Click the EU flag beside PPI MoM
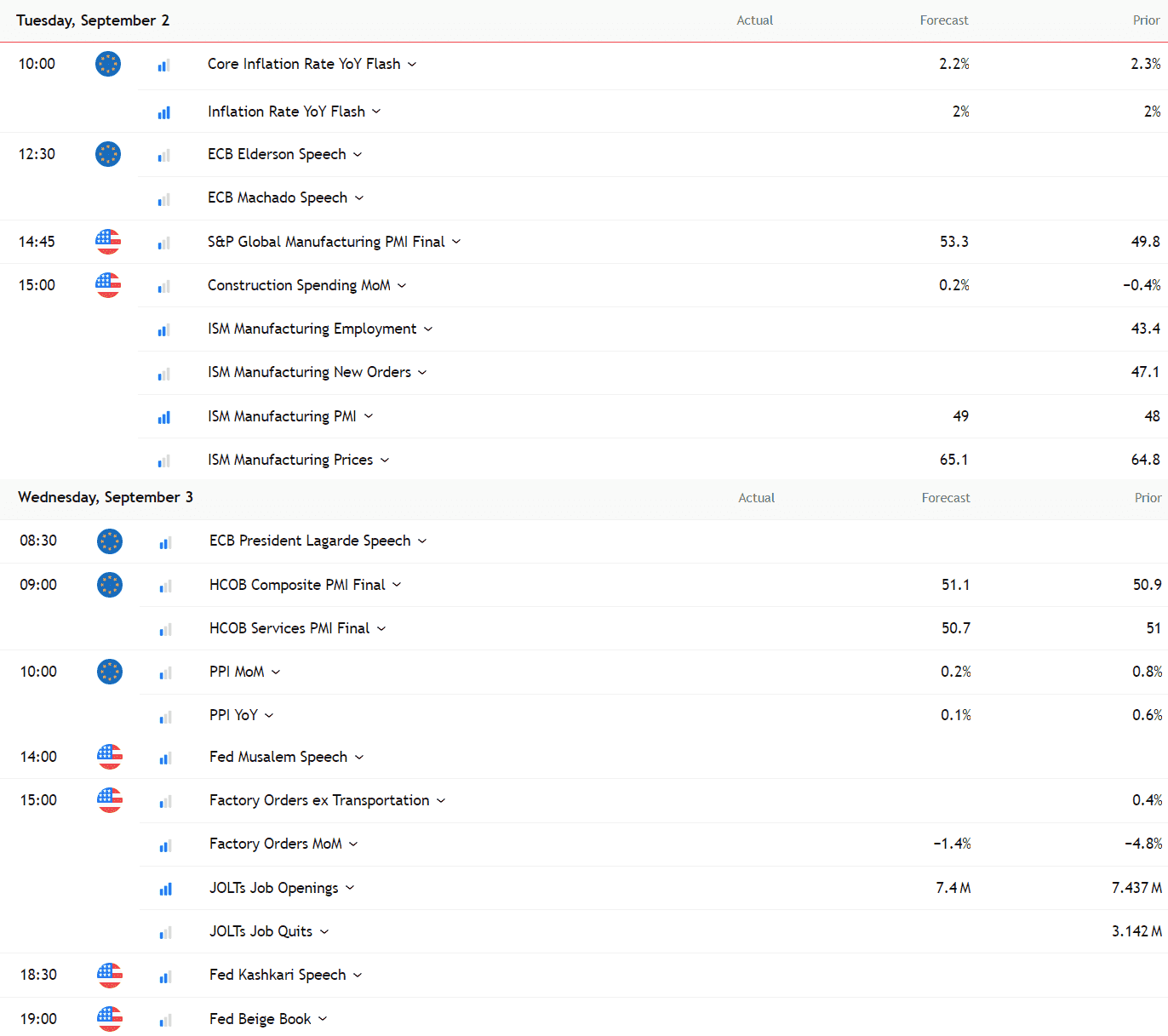1168x1036 pixels. click(110, 672)
